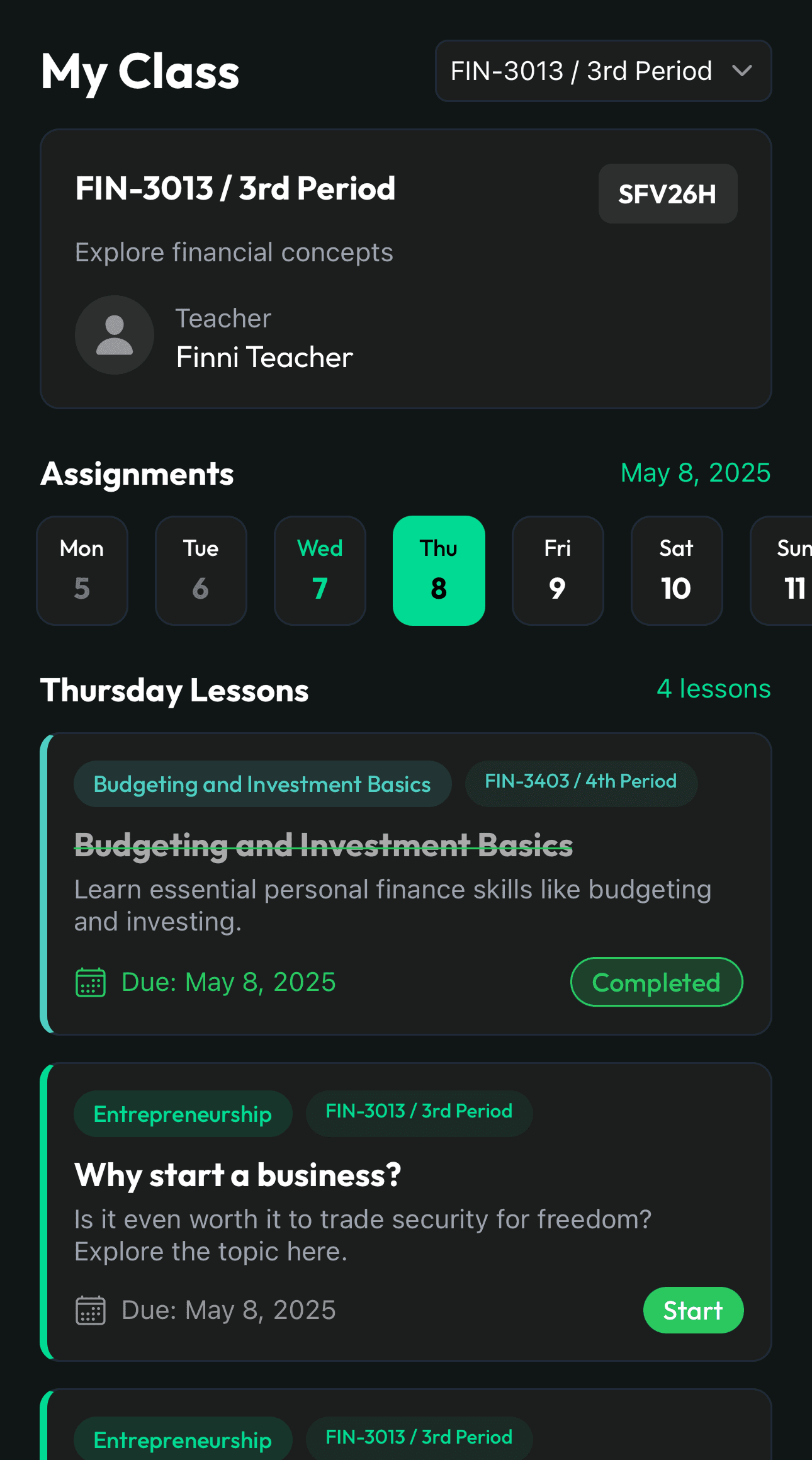The image size is (812, 1460).
Task: Select Monday 5 in the date strip
Action: [82, 570]
